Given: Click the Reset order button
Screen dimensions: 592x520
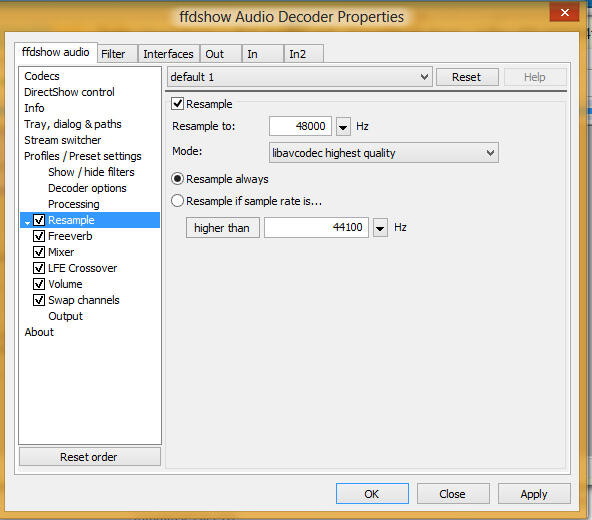Looking at the screenshot, I should 89,457.
